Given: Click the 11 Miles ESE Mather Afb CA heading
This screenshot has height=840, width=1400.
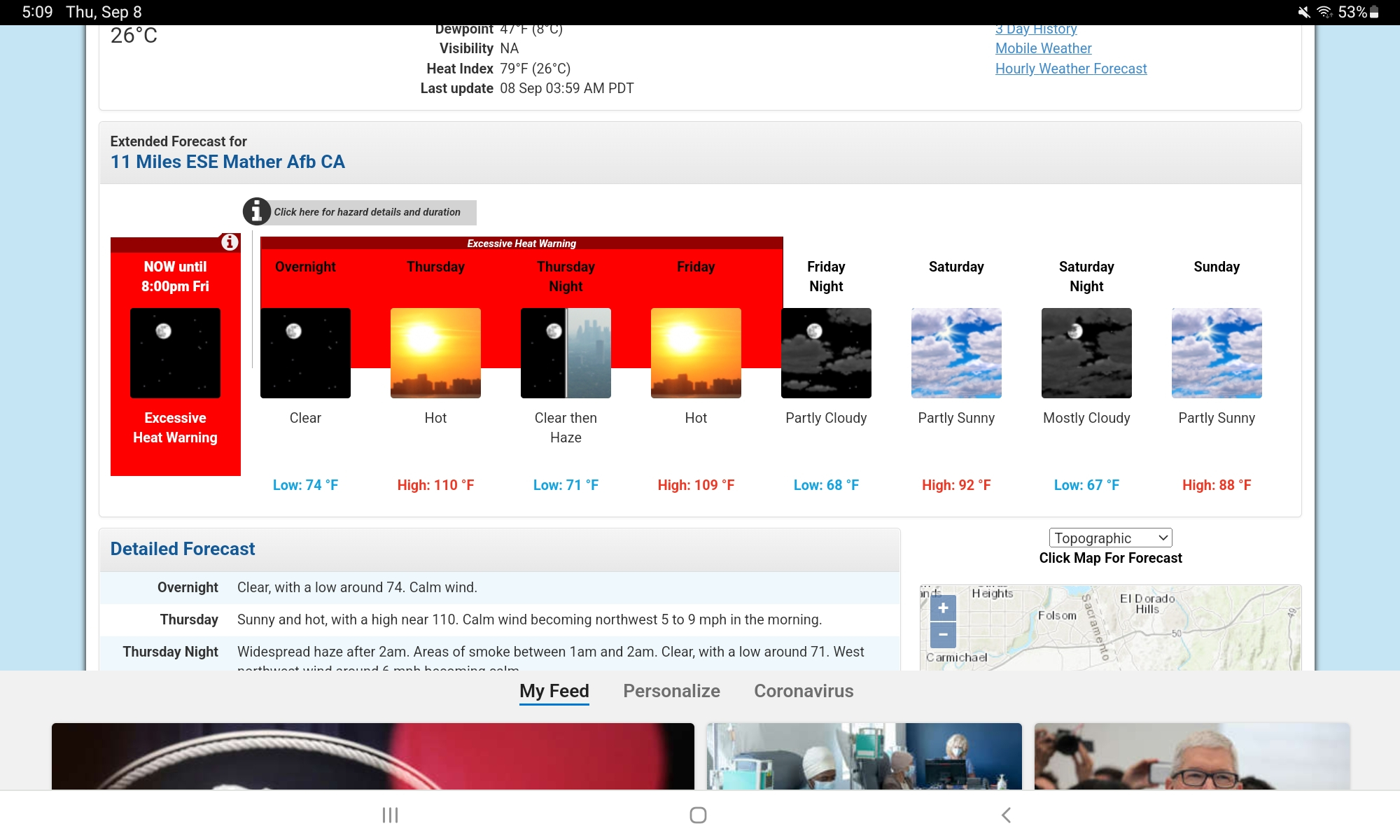Looking at the screenshot, I should [227, 162].
